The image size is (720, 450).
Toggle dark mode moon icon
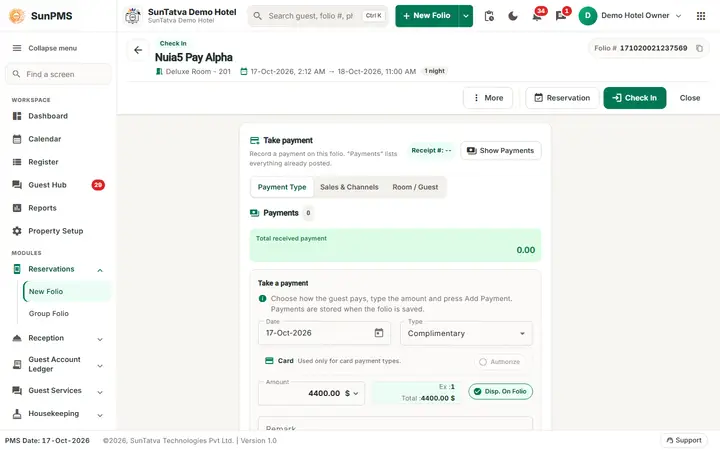coord(513,16)
